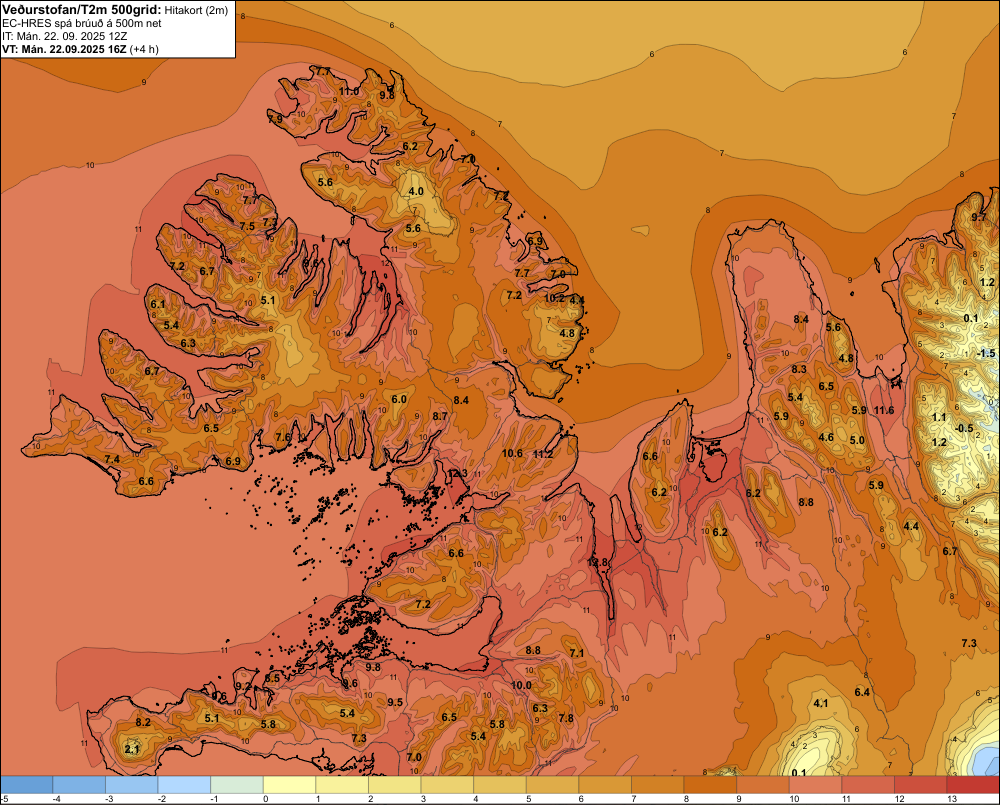The image size is (1000, 805).
Task: Click the 4.6 temperature value
Action: (x=826, y=437)
